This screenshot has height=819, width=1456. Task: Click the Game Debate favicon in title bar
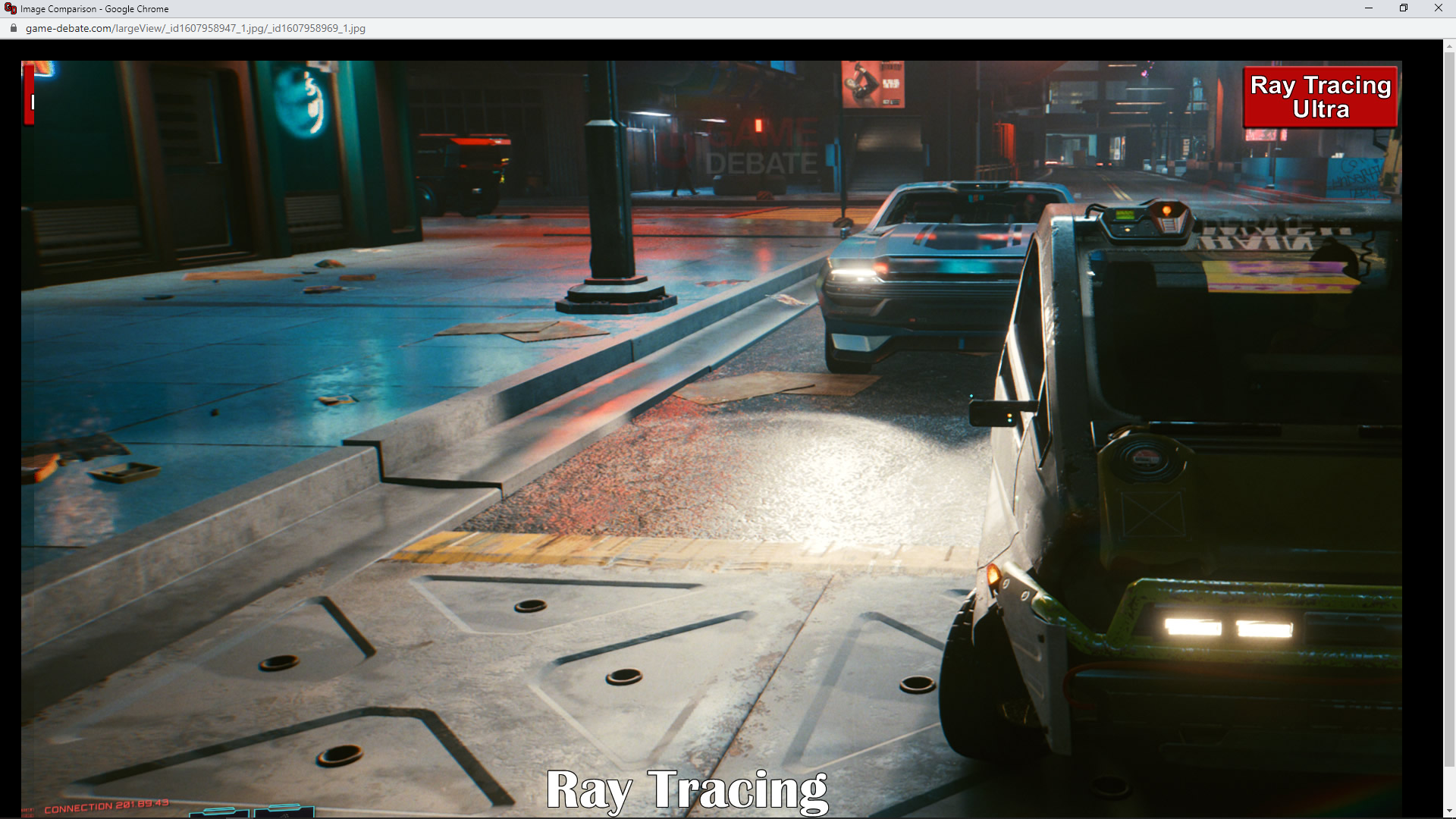click(x=11, y=8)
